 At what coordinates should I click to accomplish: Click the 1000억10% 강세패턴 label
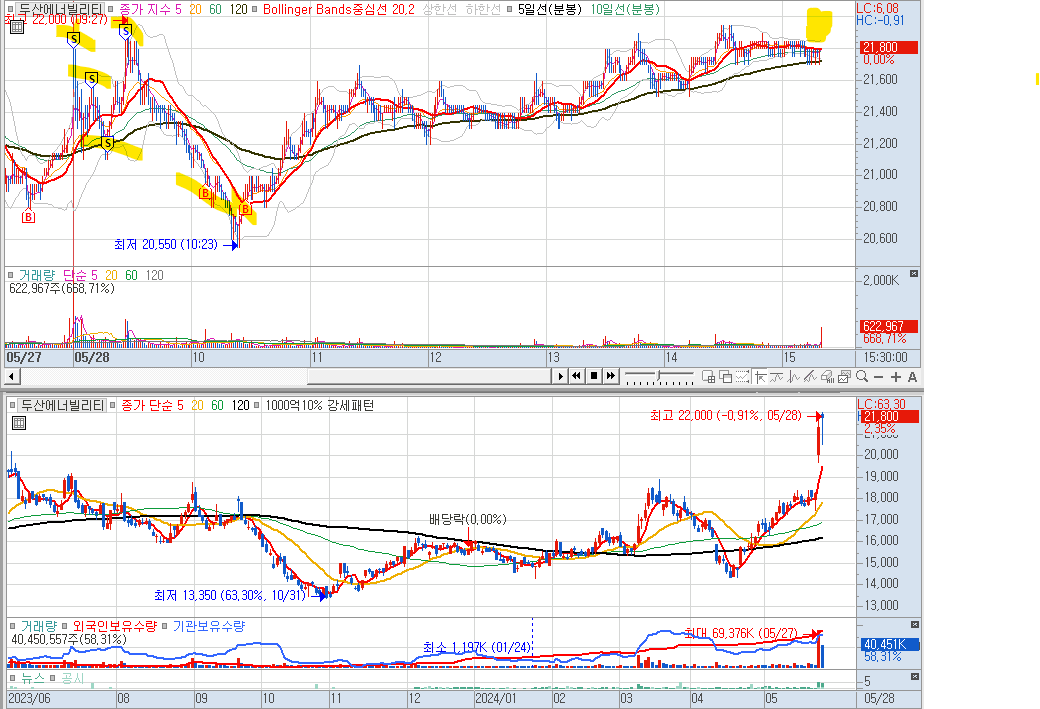(x=320, y=405)
